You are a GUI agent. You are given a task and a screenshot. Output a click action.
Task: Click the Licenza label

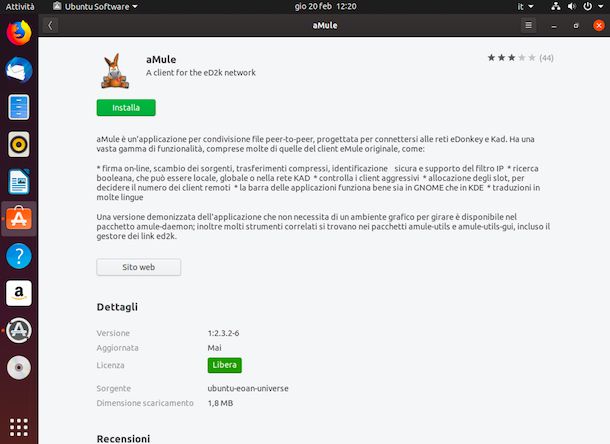(110, 365)
